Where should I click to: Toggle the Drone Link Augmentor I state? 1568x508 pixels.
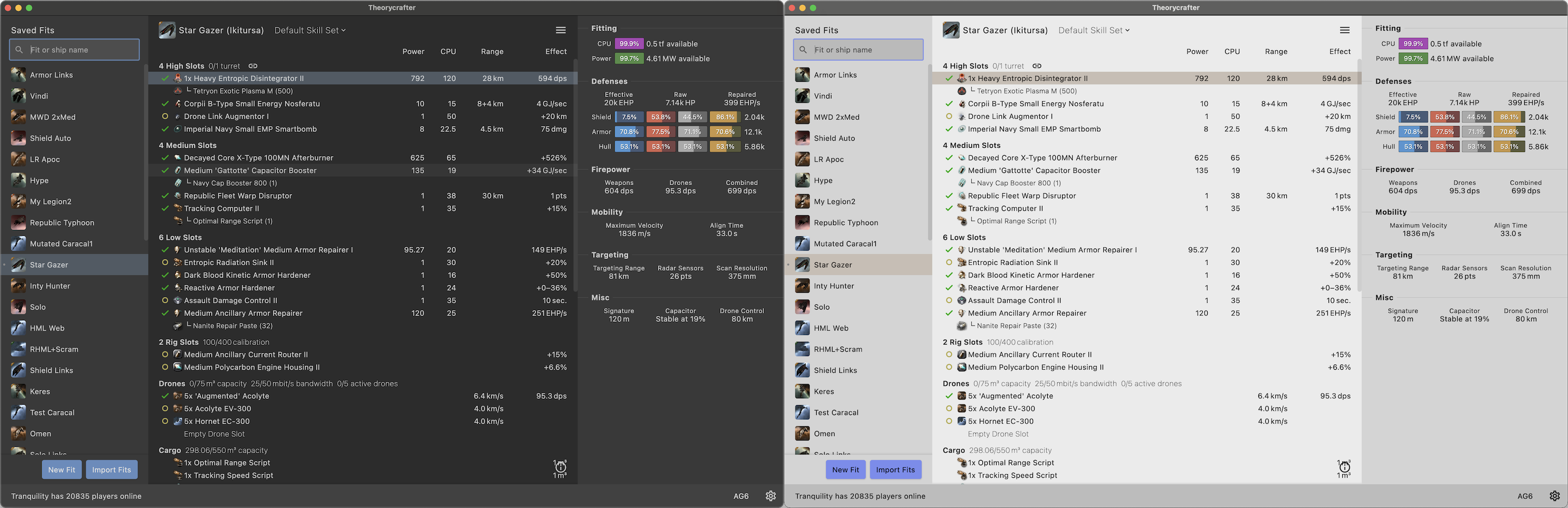165,116
